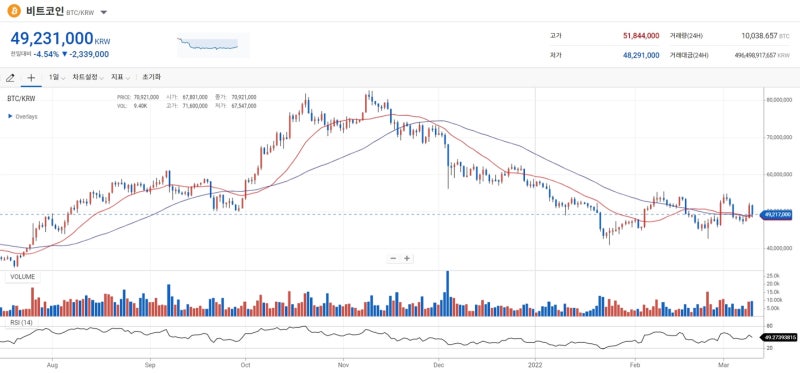
Task: Click the Dec label on time axis
Action: pos(439,365)
